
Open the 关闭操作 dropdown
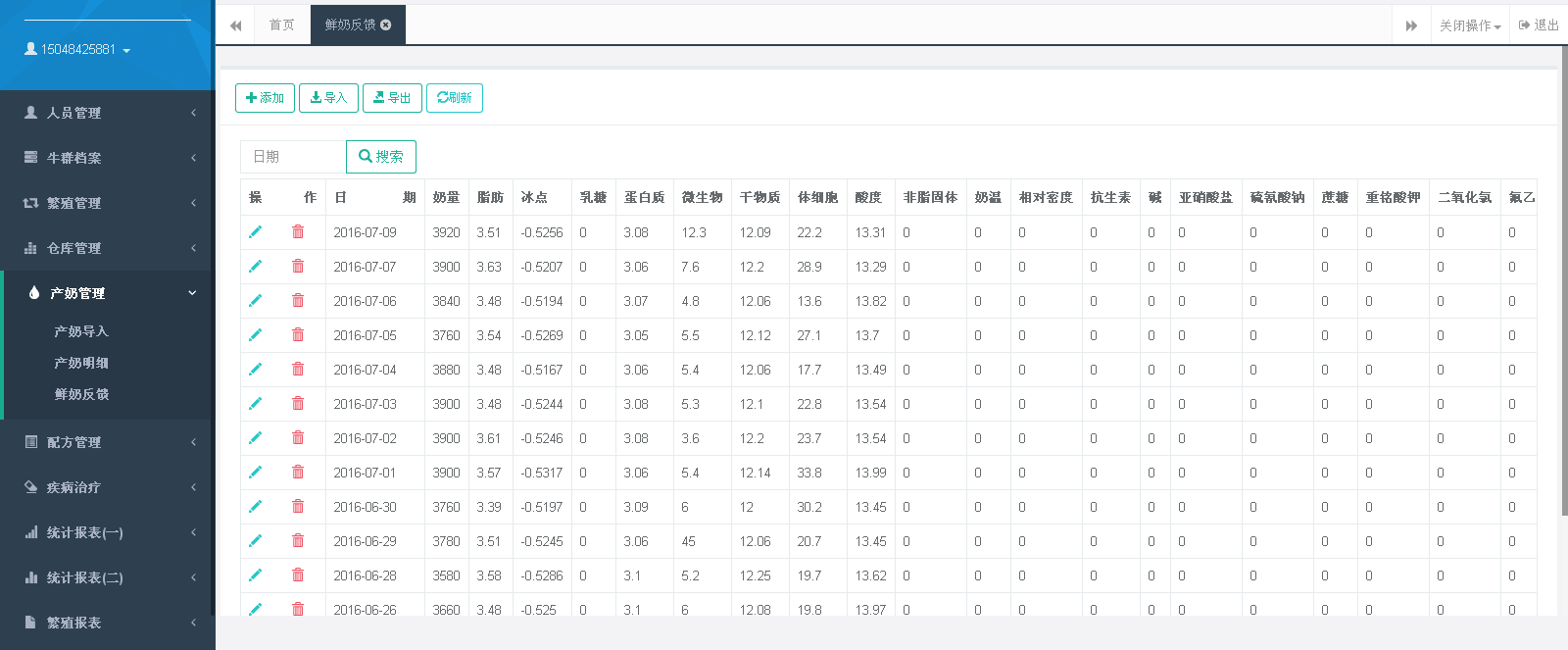[1470, 25]
